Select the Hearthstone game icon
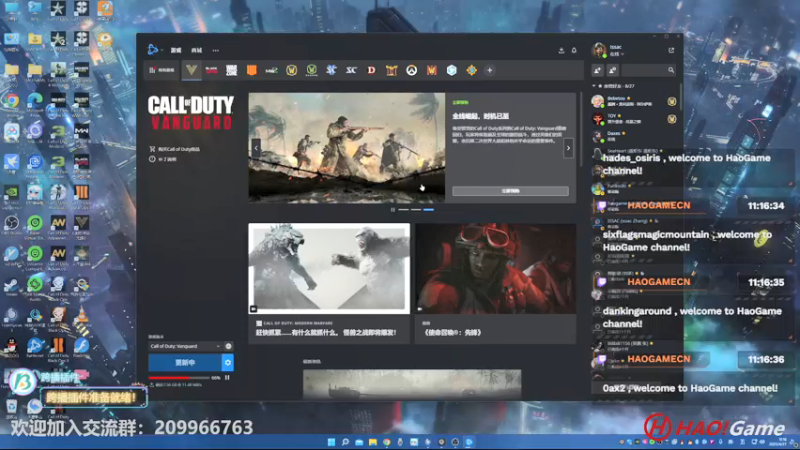 click(471, 70)
